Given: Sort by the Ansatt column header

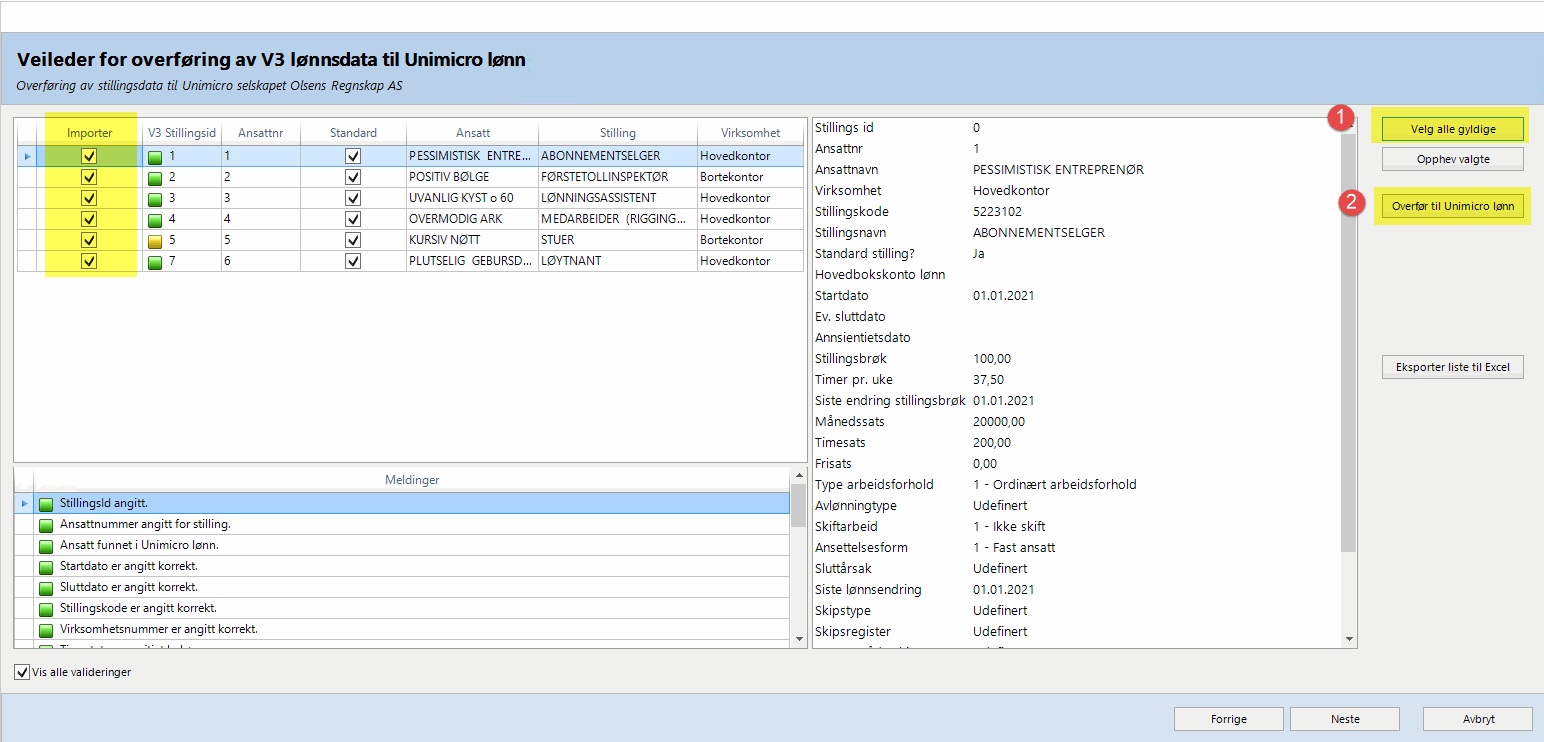Looking at the screenshot, I should click(472, 132).
